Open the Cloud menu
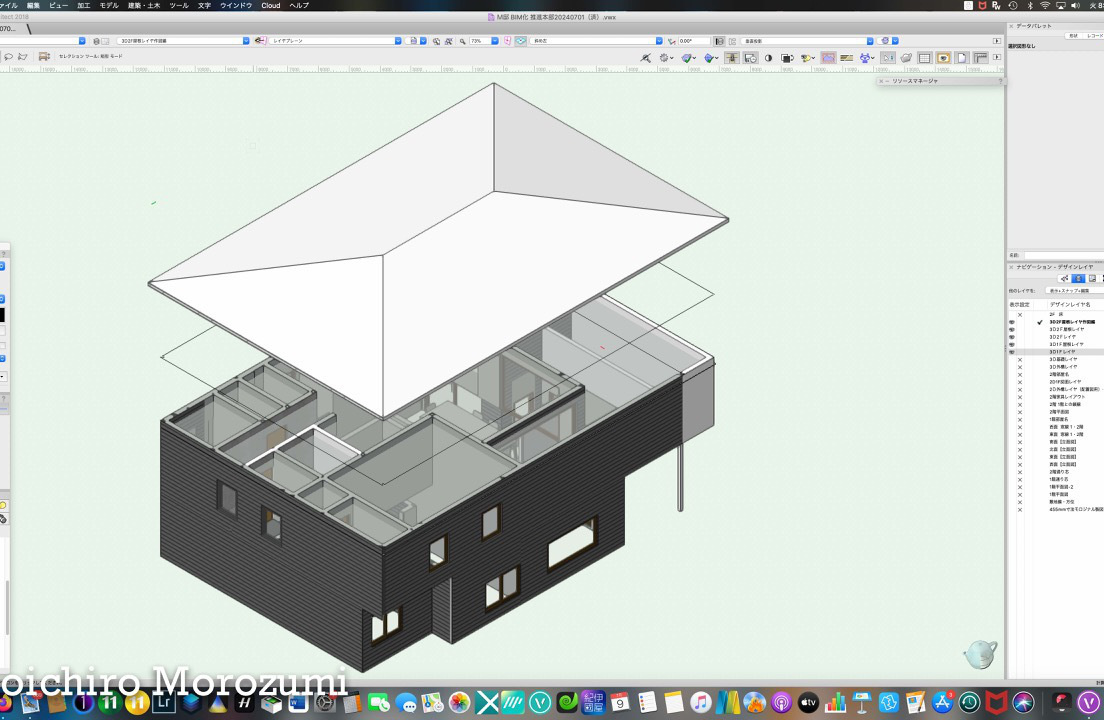The width and height of the screenshot is (1104, 720). coord(271,5)
